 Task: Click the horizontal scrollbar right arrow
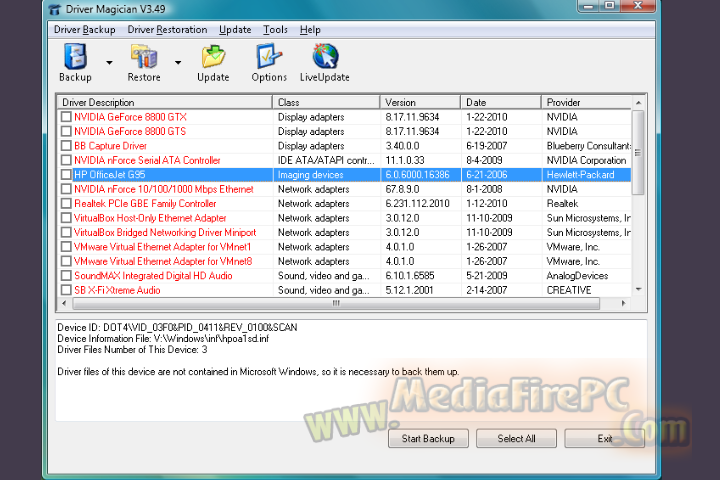click(623, 303)
